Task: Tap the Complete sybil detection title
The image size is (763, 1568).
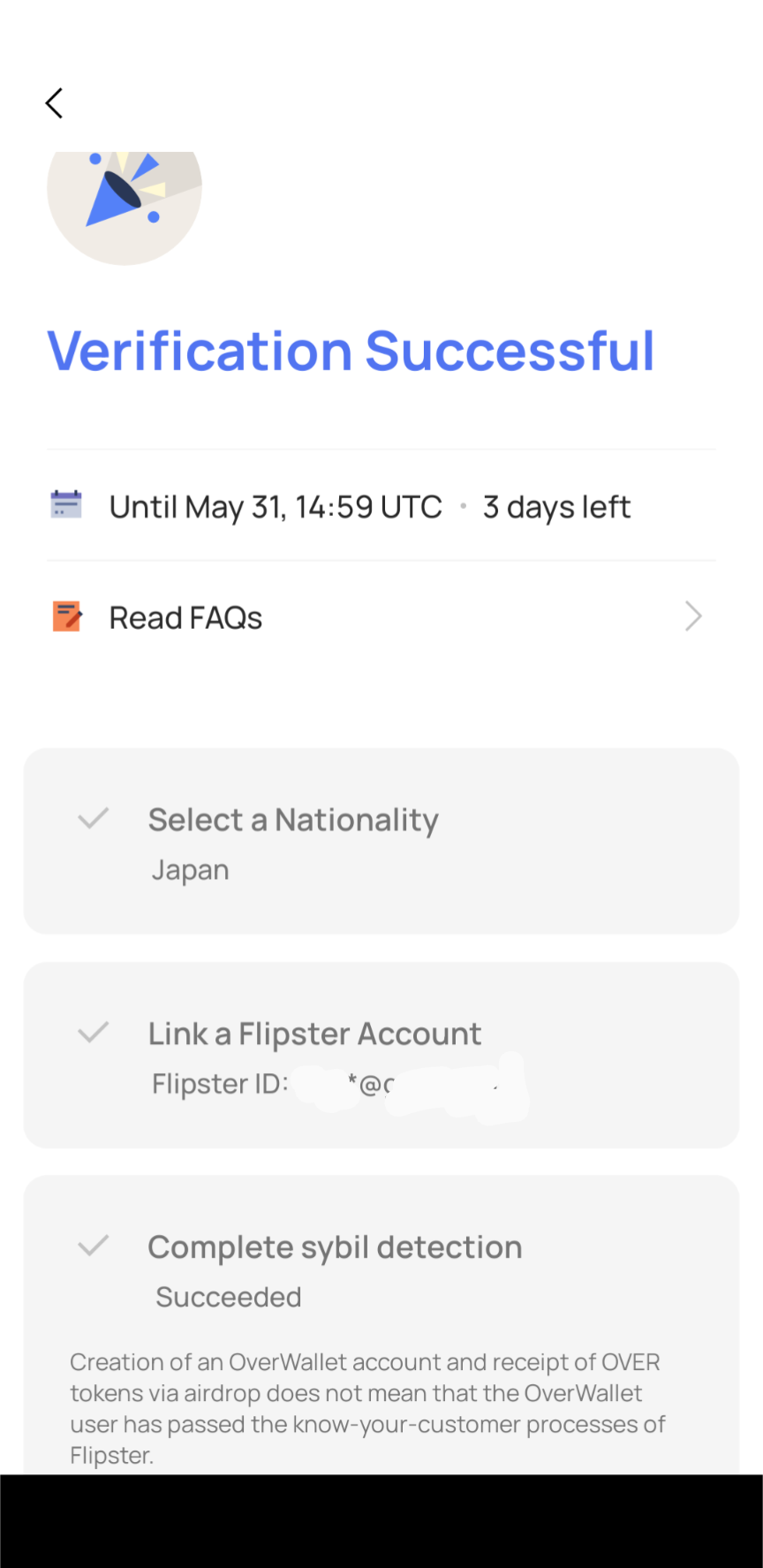Action: pos(335,1247)
